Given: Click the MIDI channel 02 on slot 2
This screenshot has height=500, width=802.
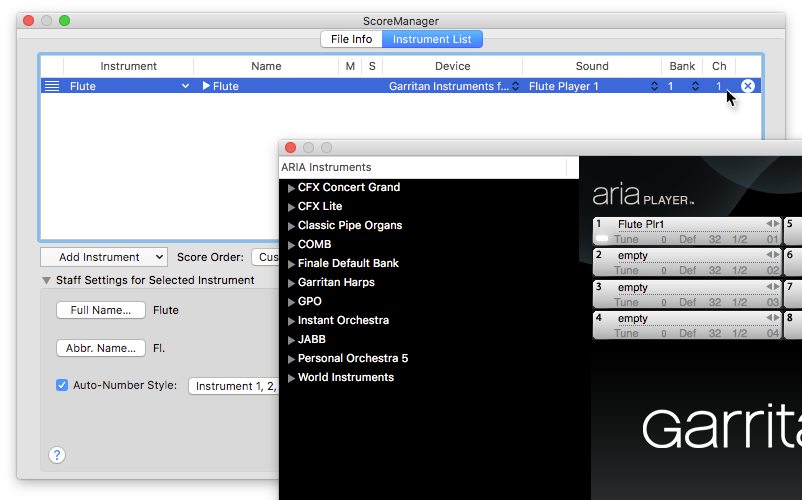Looking at the screenshot, I should (772, 270).
